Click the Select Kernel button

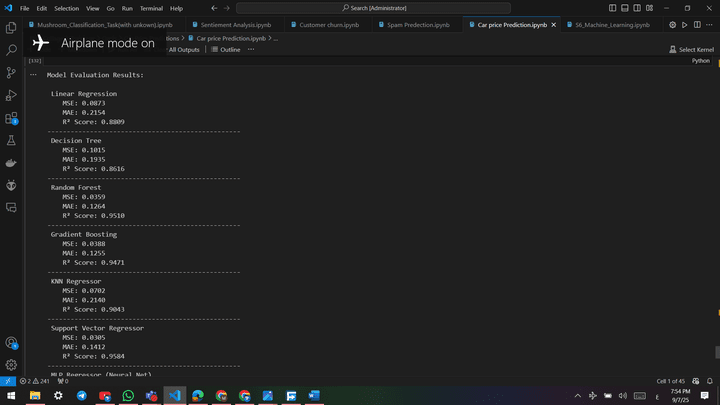[692, 50]
